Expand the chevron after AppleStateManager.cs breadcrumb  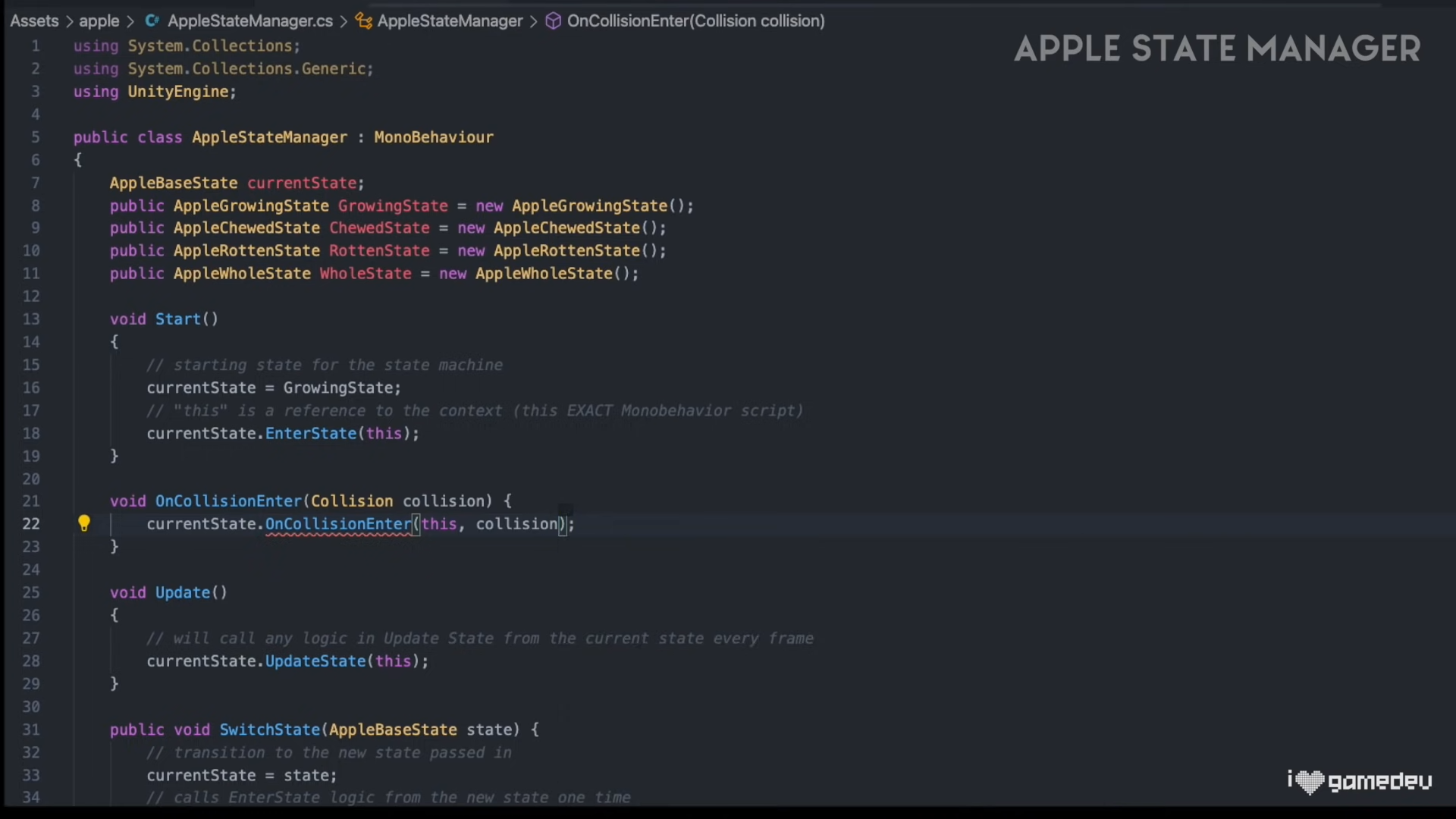(344, 21)
